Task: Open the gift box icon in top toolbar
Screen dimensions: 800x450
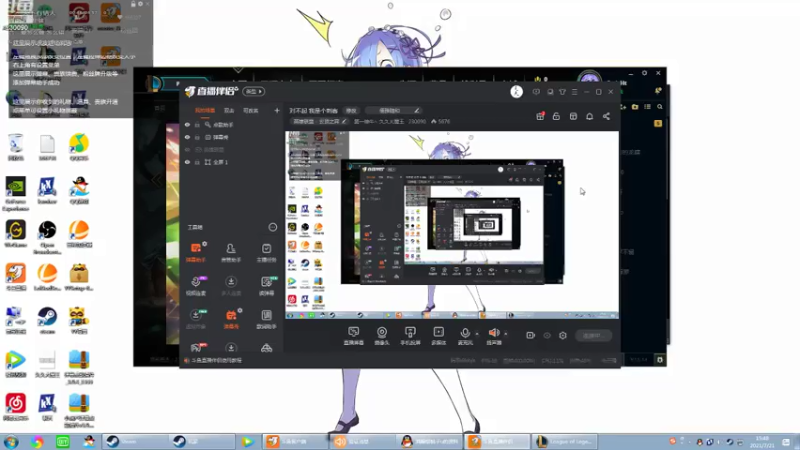Action: tap(540, 116)
